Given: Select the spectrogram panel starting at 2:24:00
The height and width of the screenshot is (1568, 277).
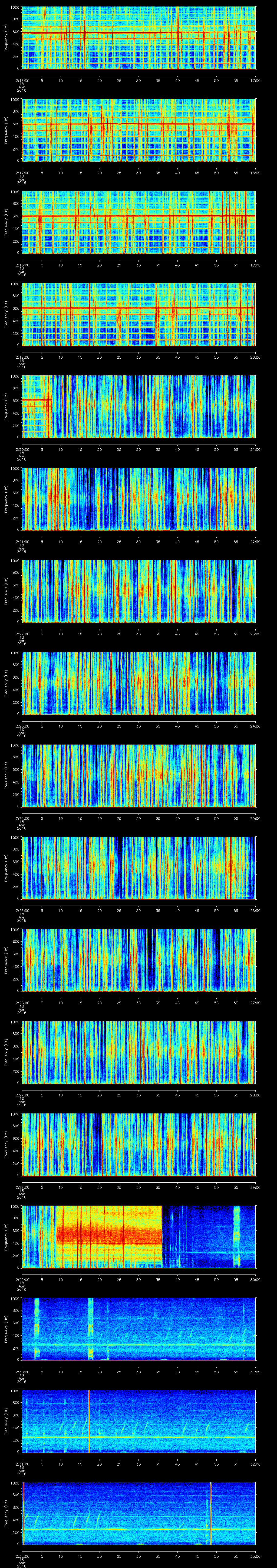Looking at the screenshot, I should pyautogui.click(x=139, y=776).
